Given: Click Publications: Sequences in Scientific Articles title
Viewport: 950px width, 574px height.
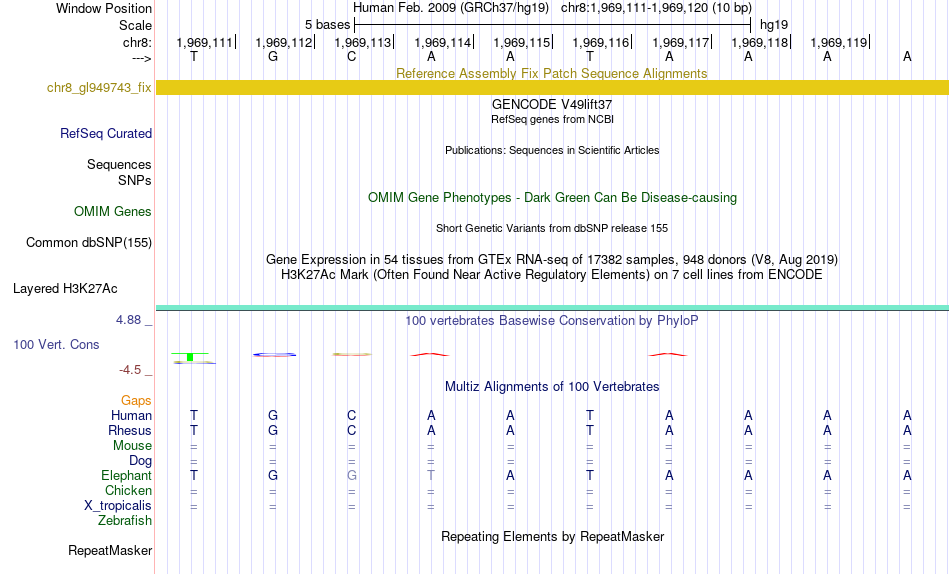Looking at the screenshot, I should 552,150.
